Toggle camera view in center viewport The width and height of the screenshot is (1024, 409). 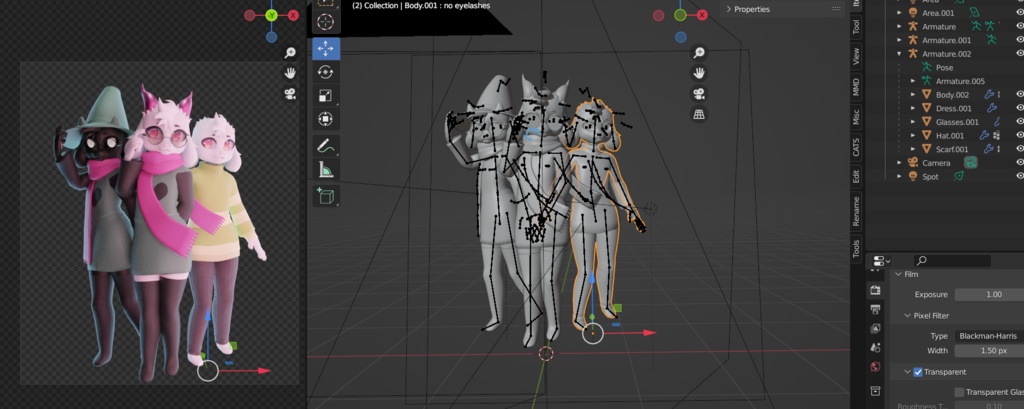[x=699, y=93]
